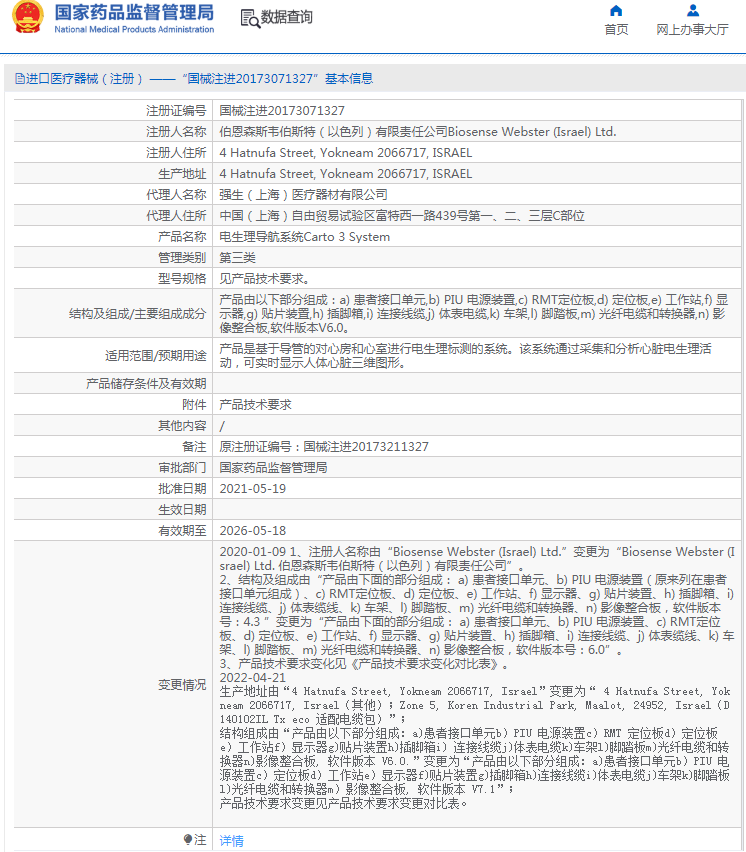Viewport: 746px width, 852px height.
Task: Click registration number 国械注进20173071327 value
Action: [282, 111]
